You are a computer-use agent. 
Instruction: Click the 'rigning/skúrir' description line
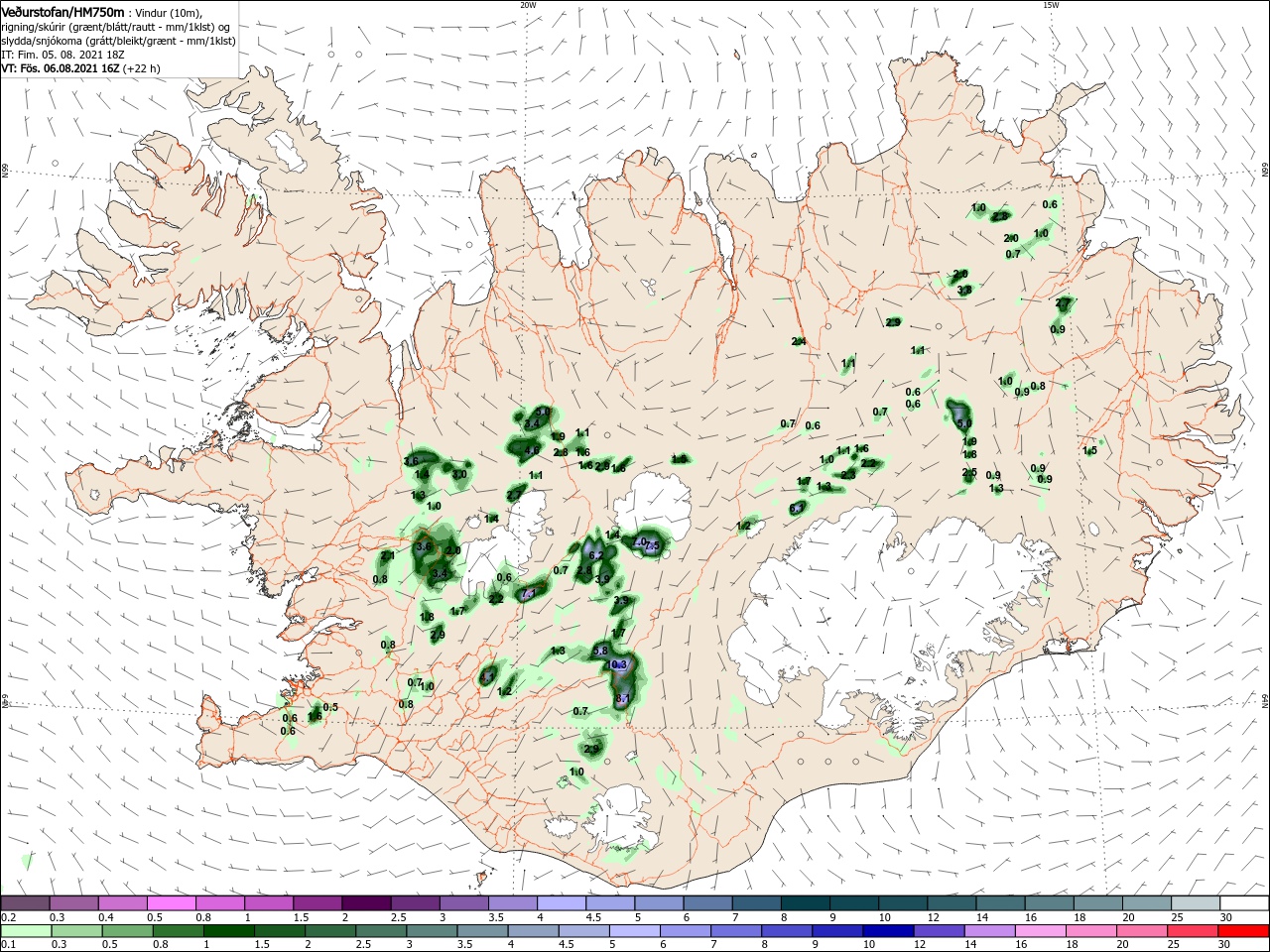point(116,27)
